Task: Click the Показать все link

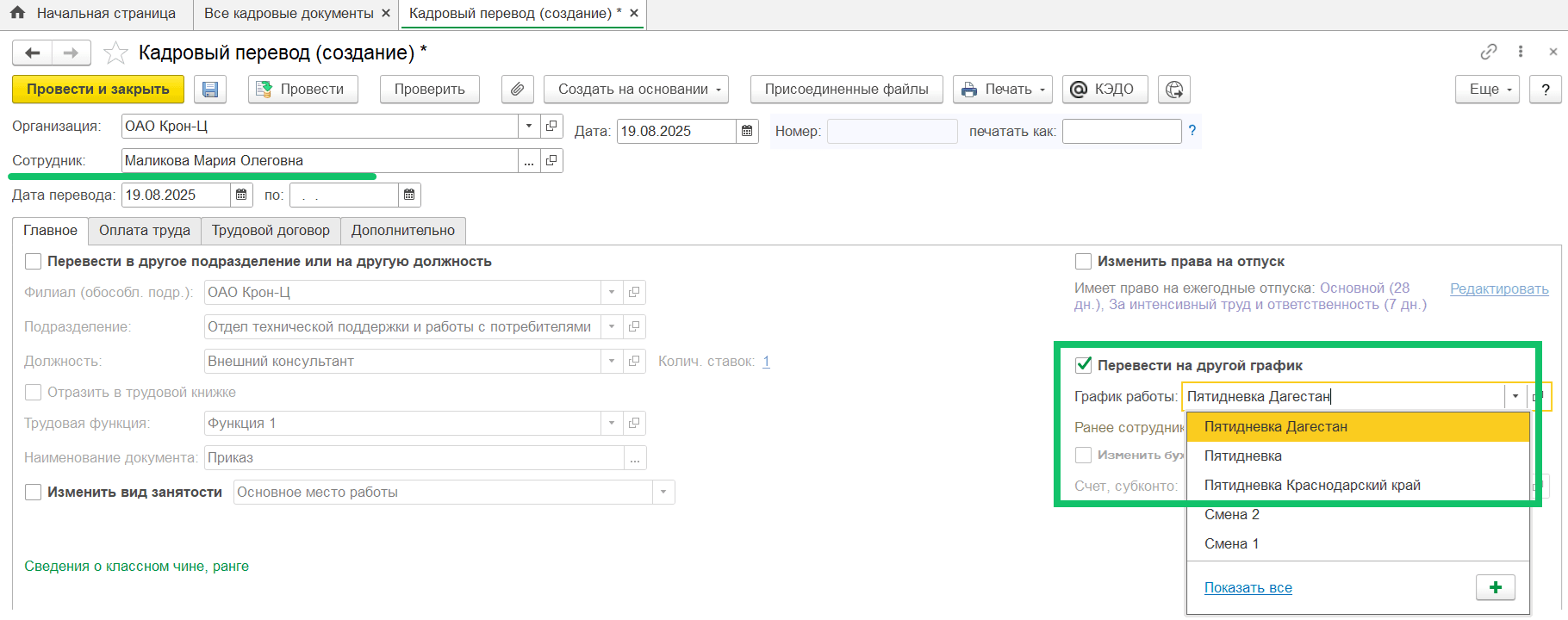Action: pyautogui.click(x=1248, y=587)
